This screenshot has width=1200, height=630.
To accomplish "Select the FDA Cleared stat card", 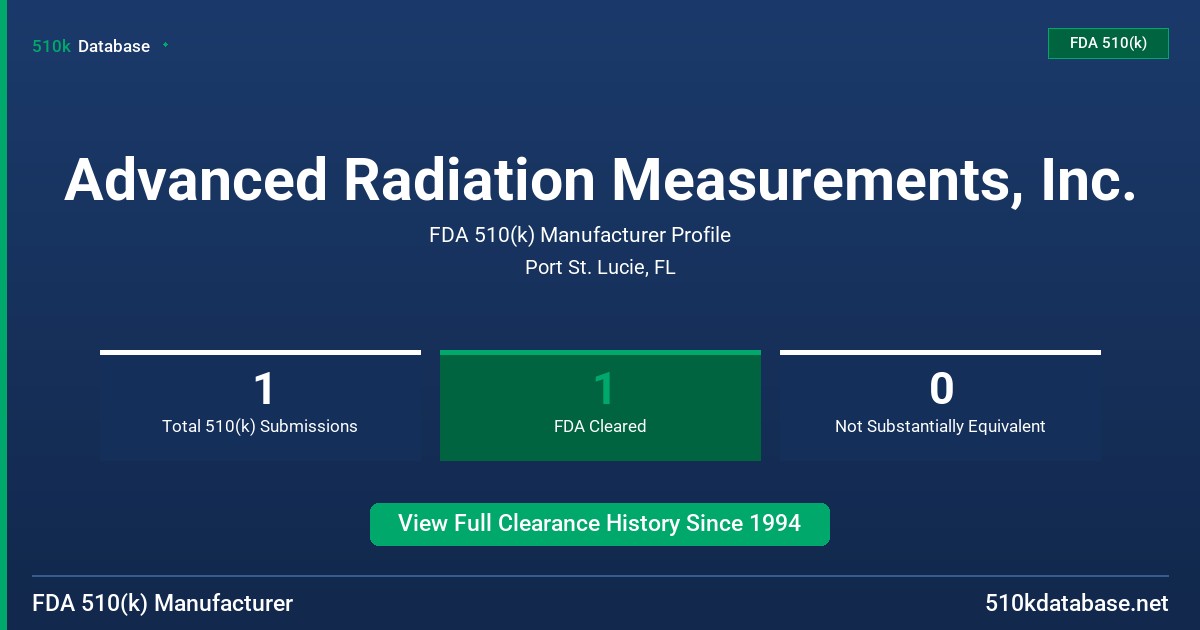I will 600,405.
